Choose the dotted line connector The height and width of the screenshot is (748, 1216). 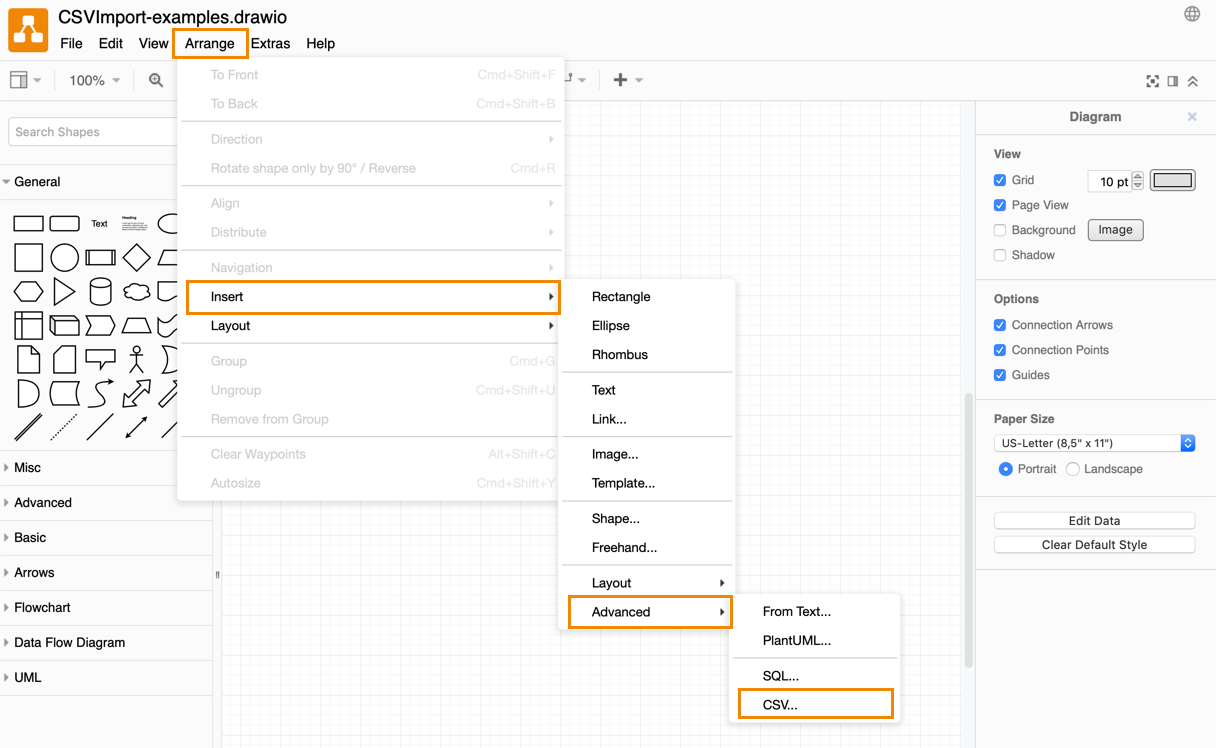click(x=64, y=428)
